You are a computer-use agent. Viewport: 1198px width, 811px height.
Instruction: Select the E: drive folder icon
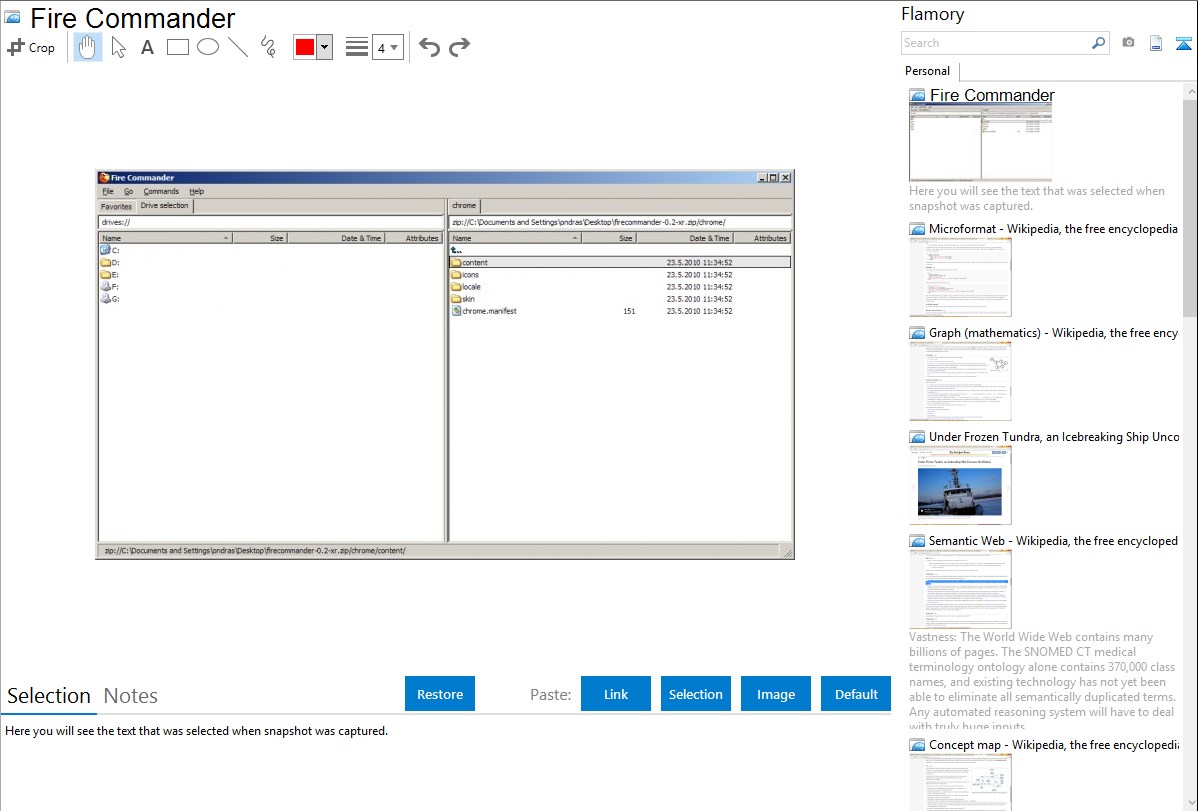[105, 274]
